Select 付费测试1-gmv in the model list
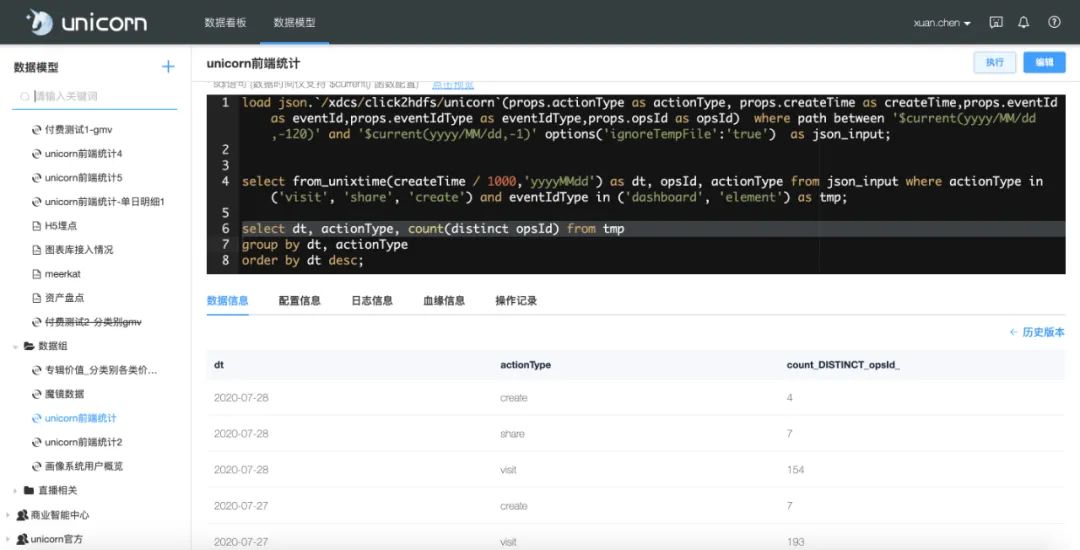Image resolution: width=1080 pixels, height=550 pixels. pos(79,129)
